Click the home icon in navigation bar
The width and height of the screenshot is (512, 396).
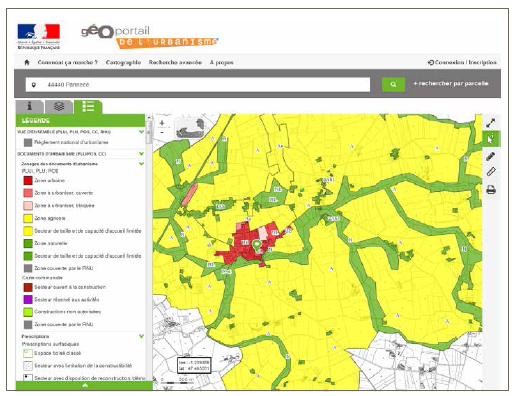click(x=27, y=62)
